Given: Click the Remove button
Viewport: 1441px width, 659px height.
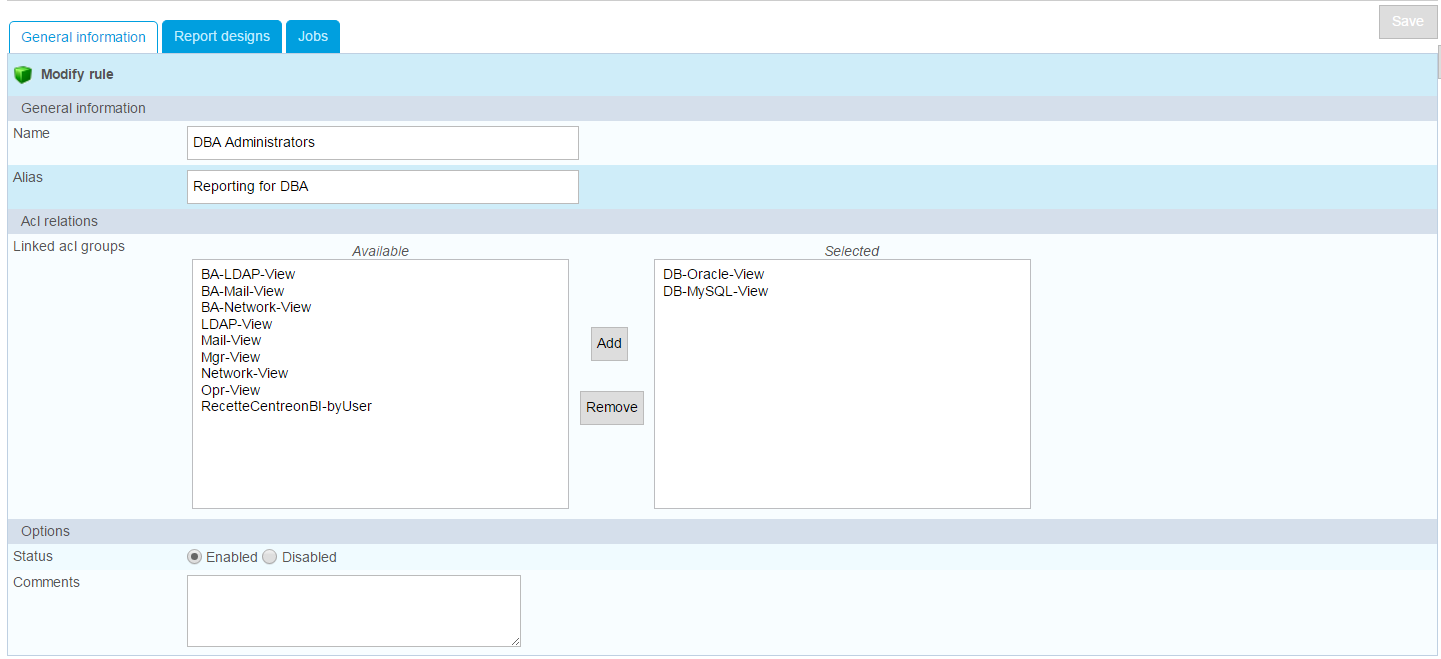Looking at the screenshot, I should (x=611, y=407).
